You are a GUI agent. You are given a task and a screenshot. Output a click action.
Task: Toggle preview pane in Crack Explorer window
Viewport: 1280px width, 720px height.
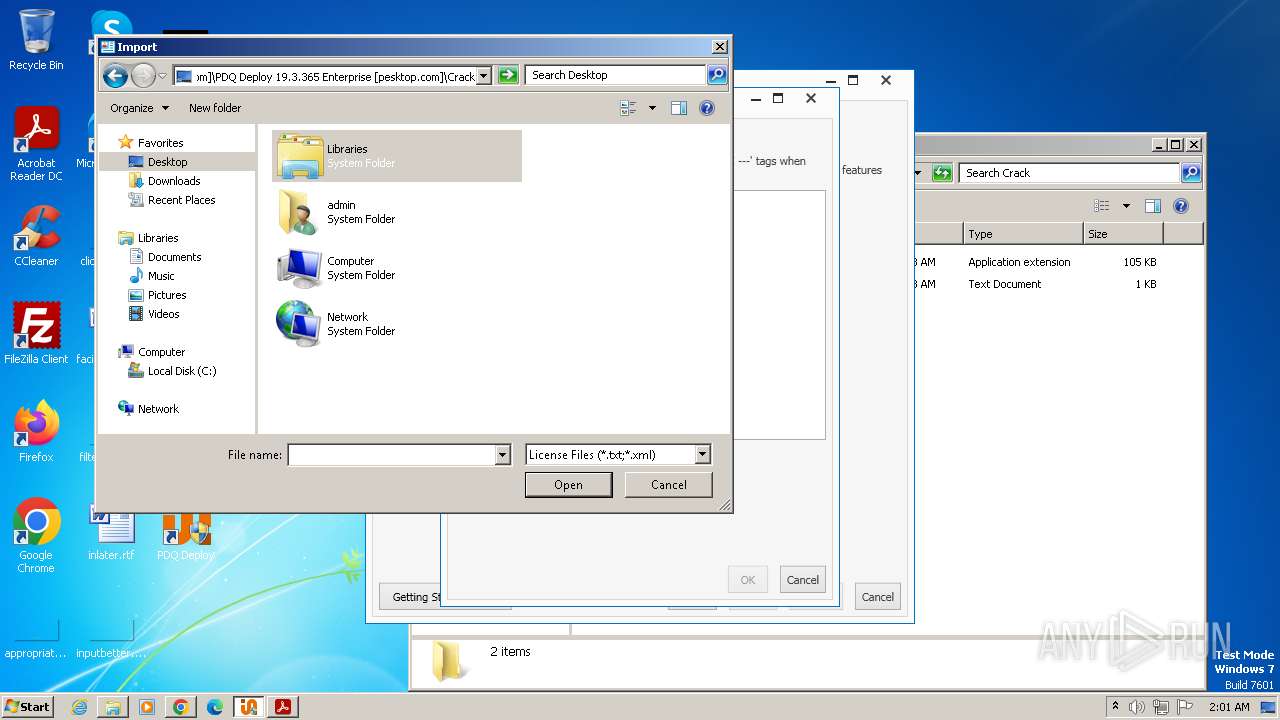[1153, 206]
